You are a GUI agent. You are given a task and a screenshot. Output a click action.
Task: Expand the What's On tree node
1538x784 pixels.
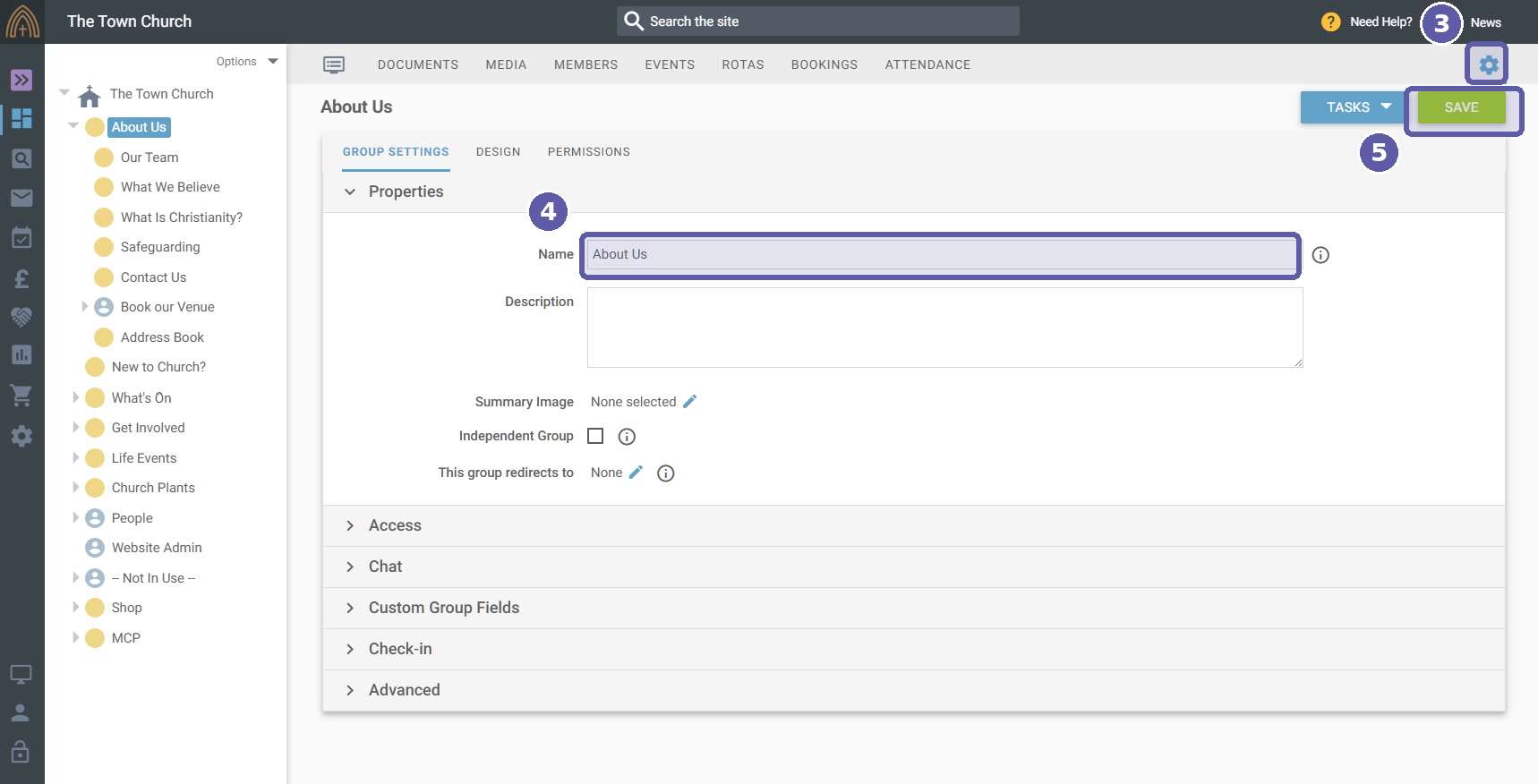pos(76,397)
